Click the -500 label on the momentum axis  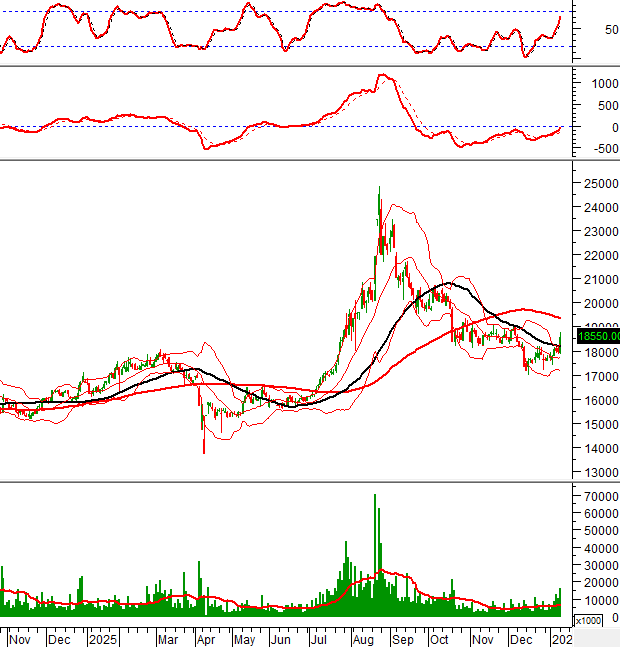click(x=594, y=149)
